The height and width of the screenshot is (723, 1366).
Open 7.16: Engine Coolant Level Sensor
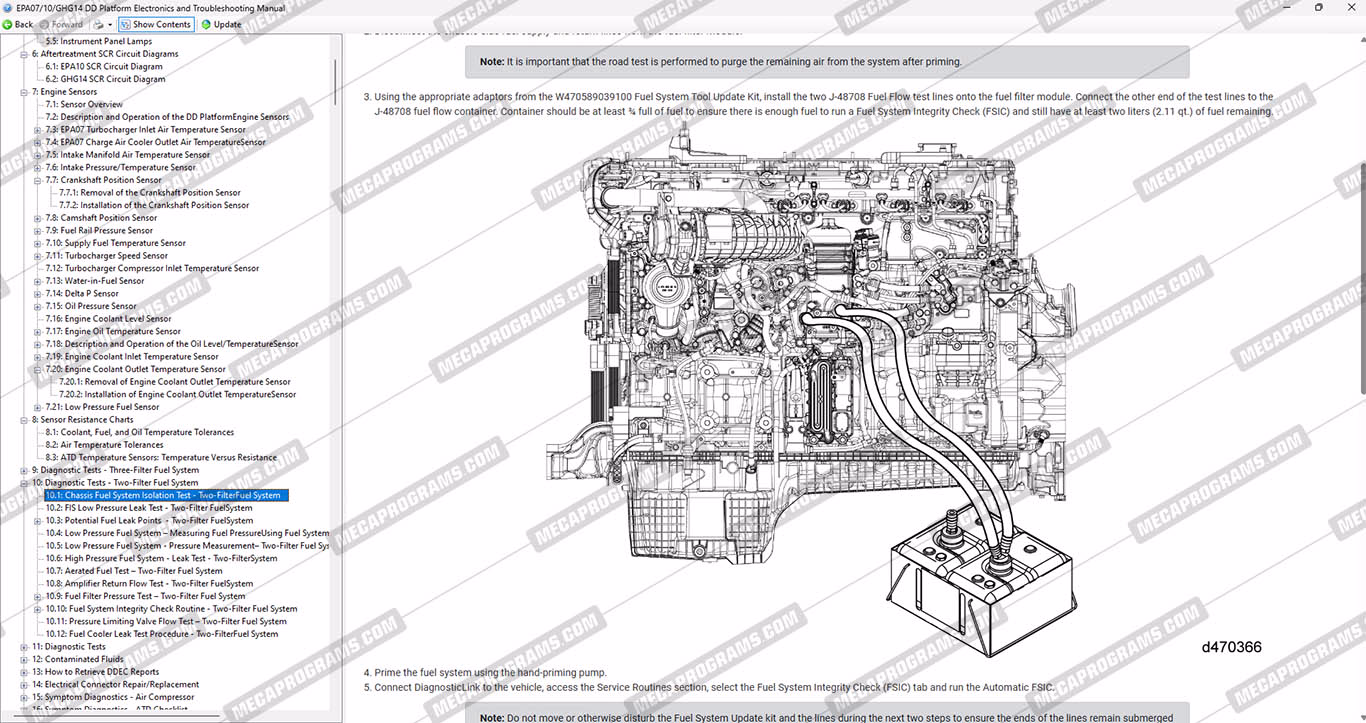tap(108, 319)
